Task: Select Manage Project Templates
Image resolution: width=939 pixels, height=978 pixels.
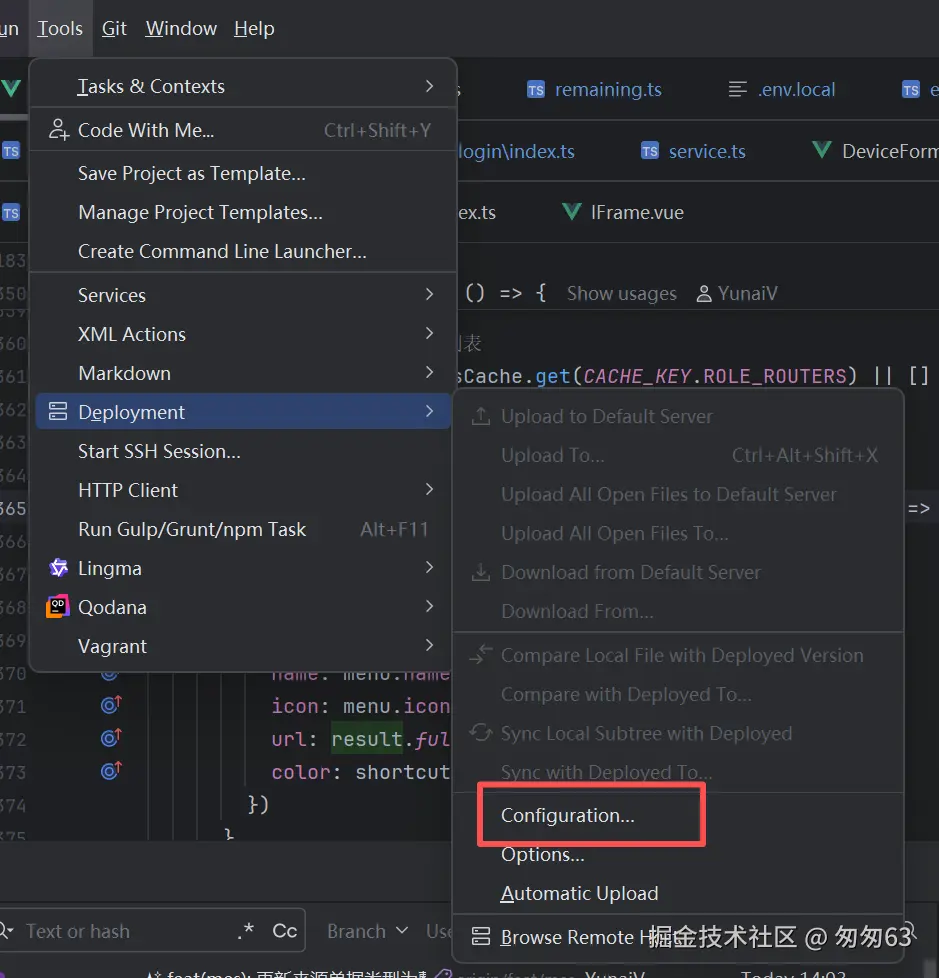Action: [243, 213]
